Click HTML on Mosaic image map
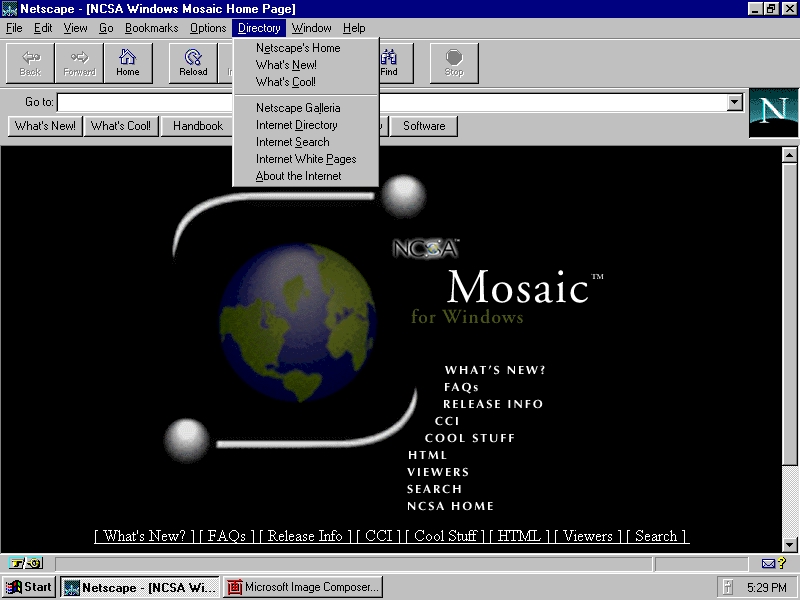The image size is (800, 600). (428, 455)
